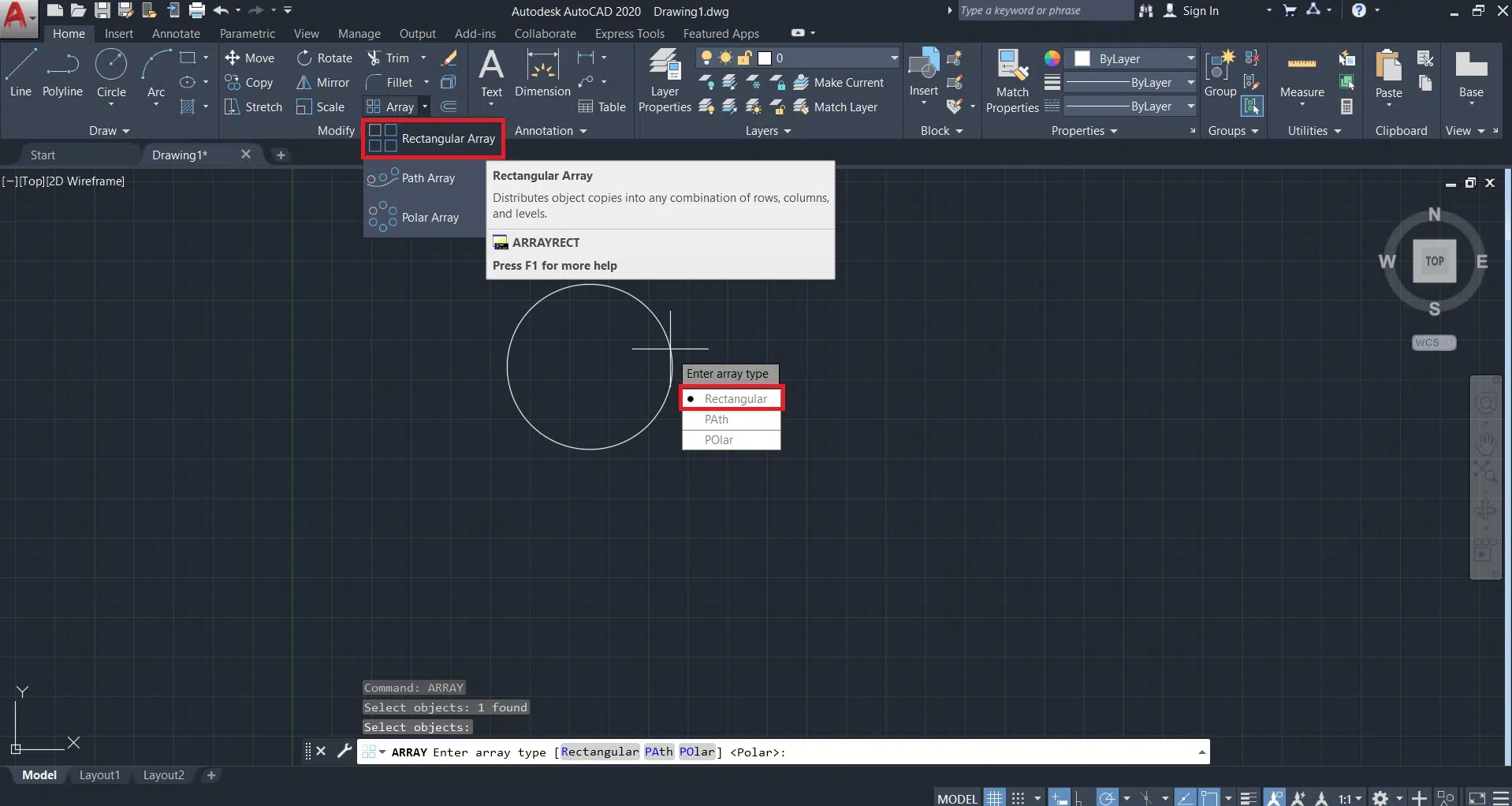
Task: Switch to the Annotate ribbon tab
Action: 176,34
